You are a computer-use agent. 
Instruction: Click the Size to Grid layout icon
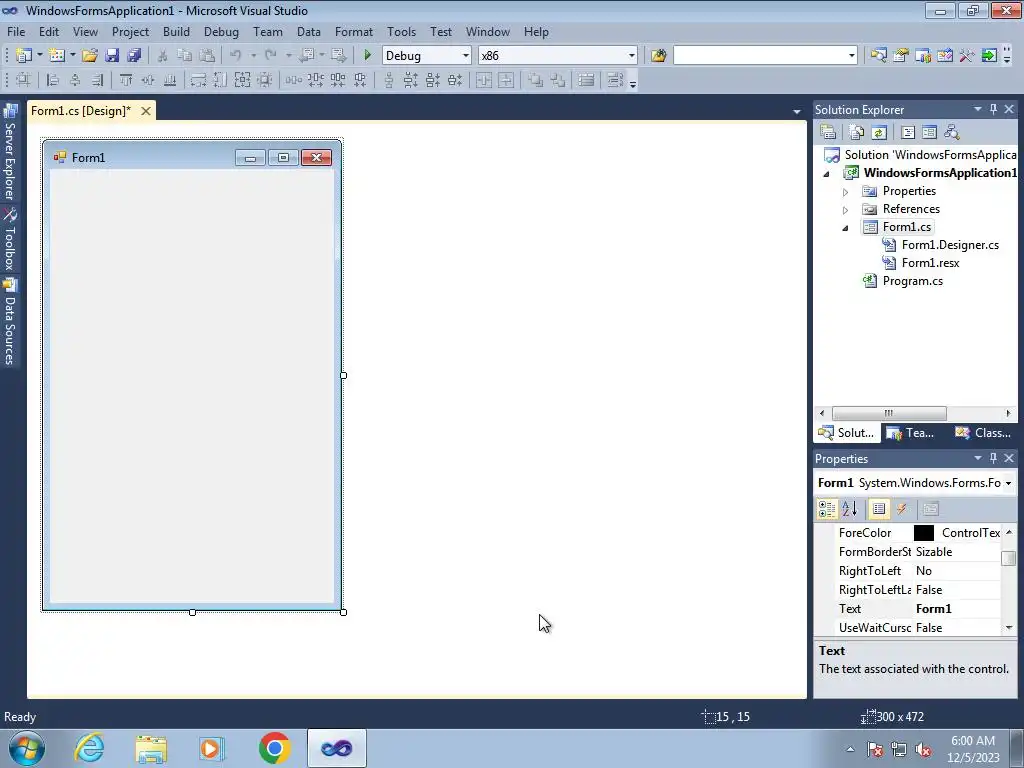tap(264, 80)
